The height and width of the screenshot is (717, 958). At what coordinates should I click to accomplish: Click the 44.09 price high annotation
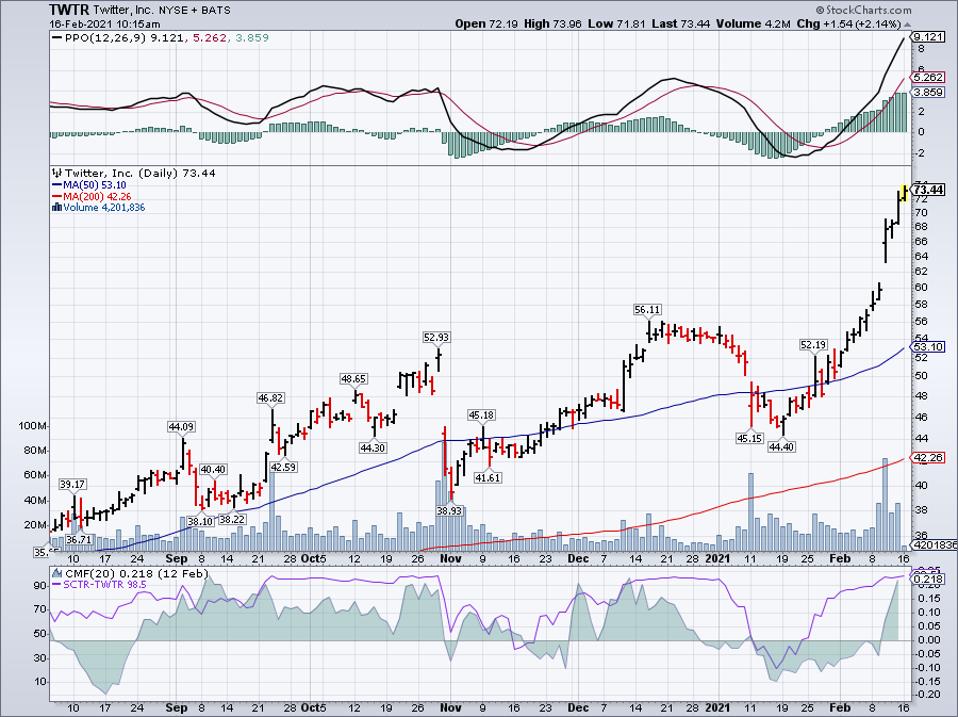(181, 427)
